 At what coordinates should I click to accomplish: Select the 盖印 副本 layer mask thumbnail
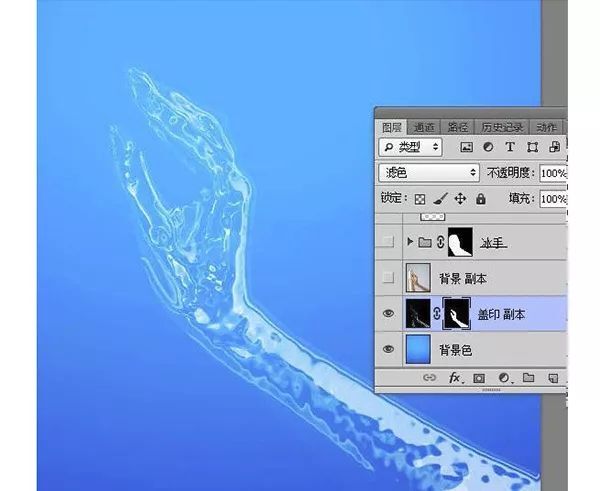point(456,314)
